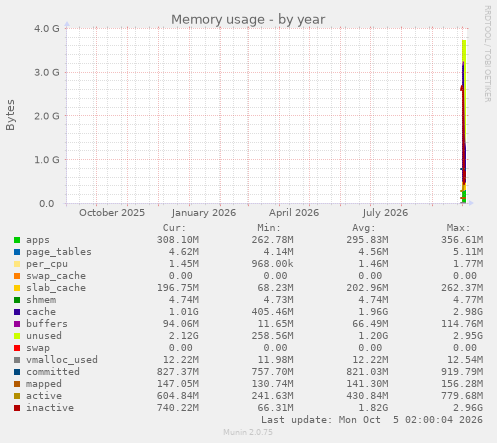This screenshot has width=497, height=443.
Task: Click the 'committed' legend label
Action: click(x=53, y=372)
